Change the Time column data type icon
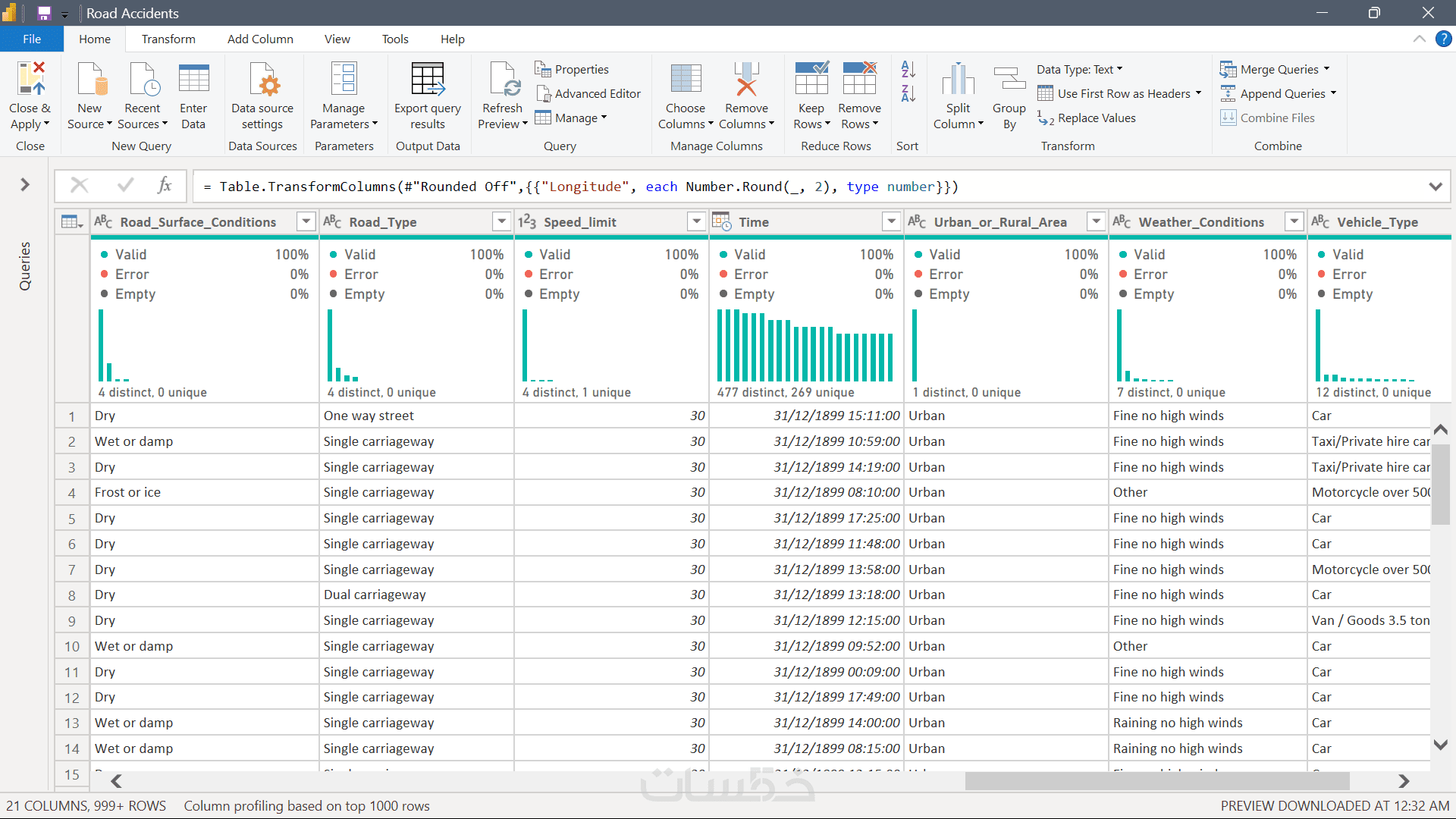Screen dimensions: 1456x819 tap(721, 221)
